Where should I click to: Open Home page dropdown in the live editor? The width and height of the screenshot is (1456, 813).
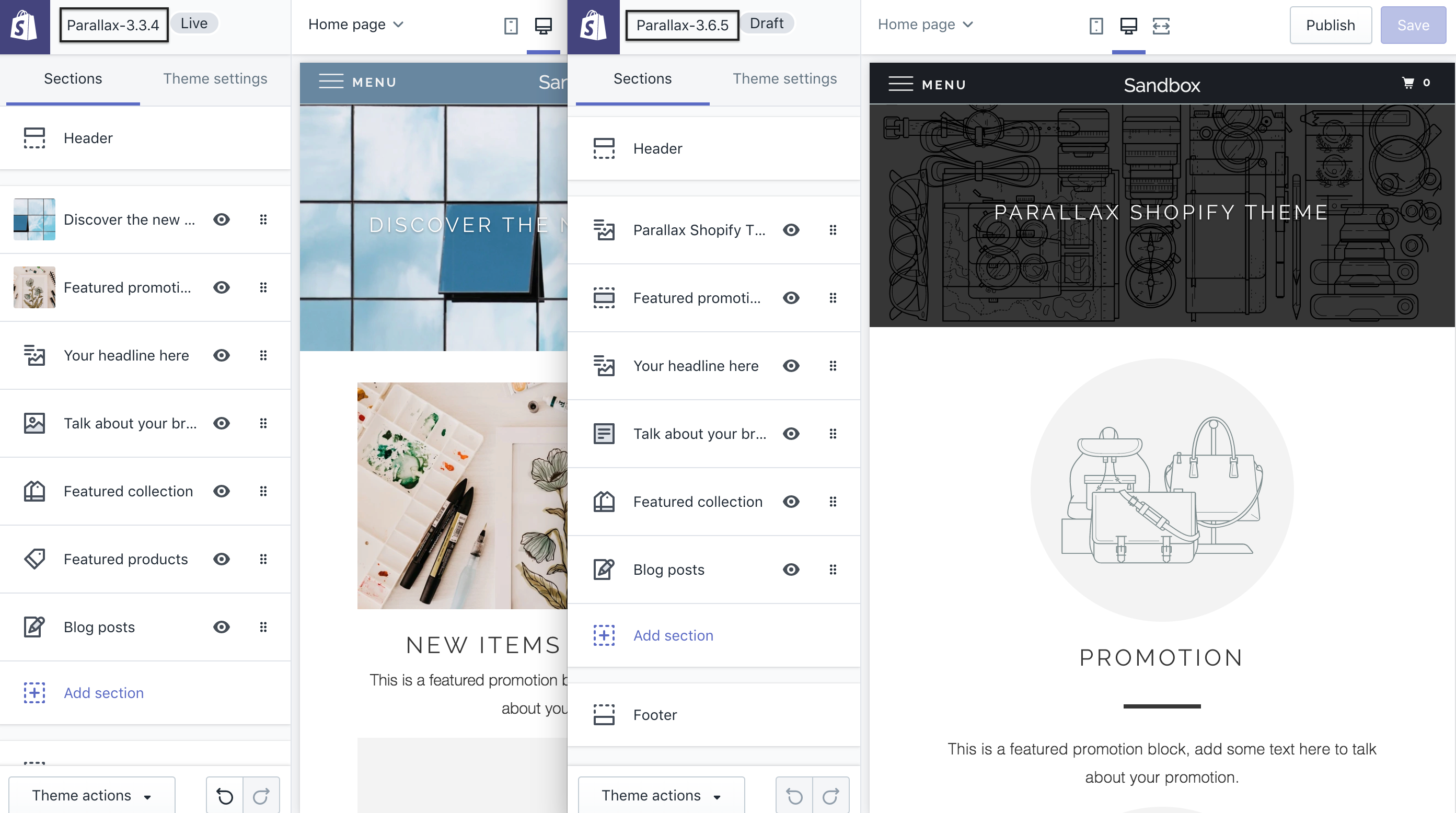(355, 24)
